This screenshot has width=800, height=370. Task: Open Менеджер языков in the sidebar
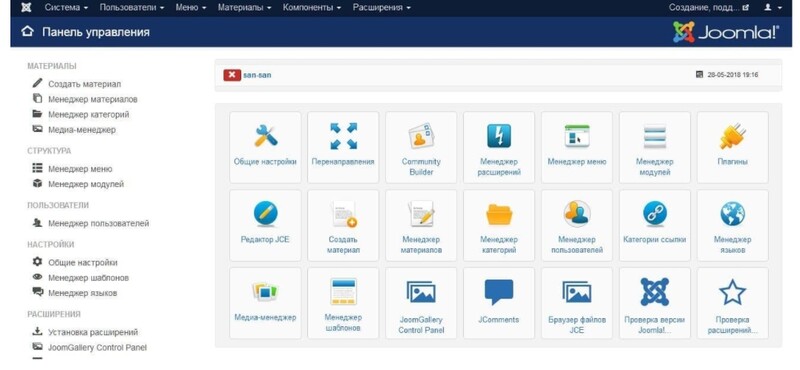coord(75,293)
